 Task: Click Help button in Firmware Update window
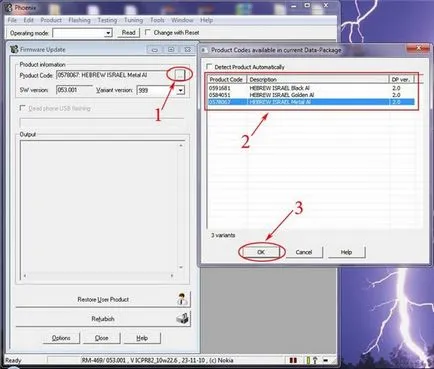142,338
